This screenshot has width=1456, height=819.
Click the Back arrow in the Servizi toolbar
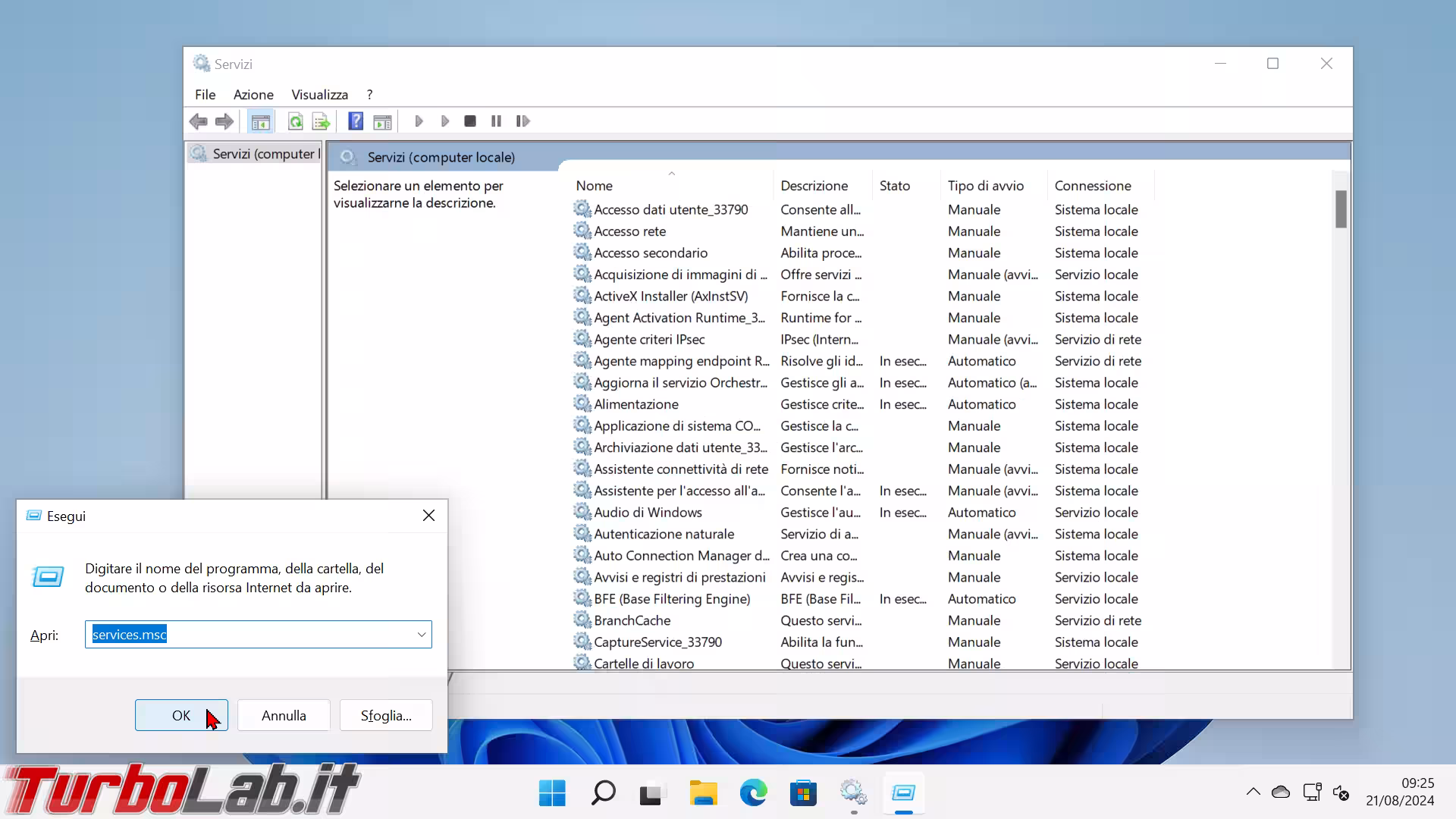(x=199, y=121)
